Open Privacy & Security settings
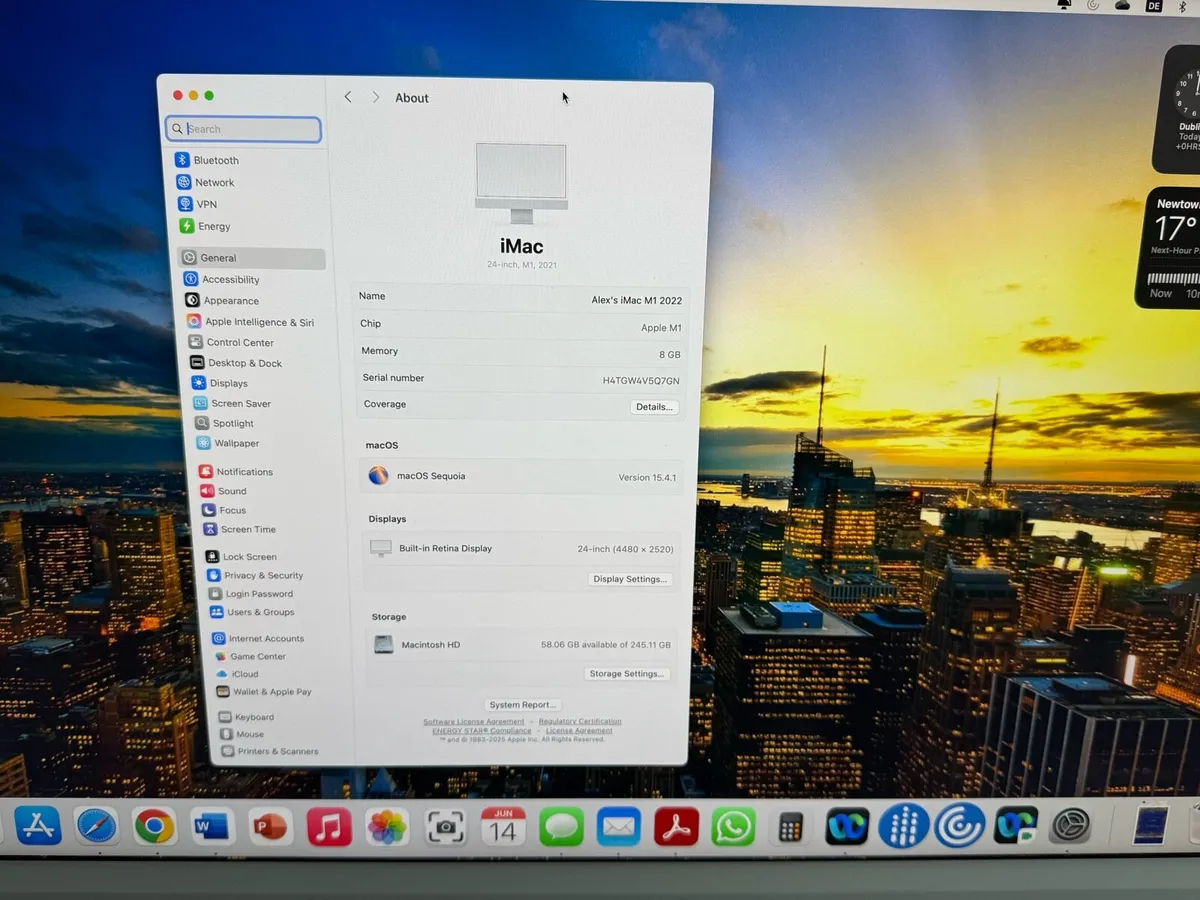 255,575
